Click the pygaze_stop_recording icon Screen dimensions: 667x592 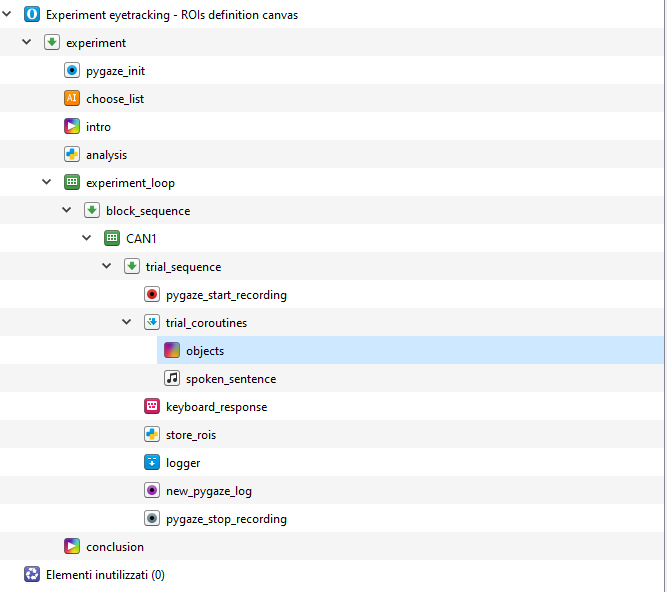[152, 519]
